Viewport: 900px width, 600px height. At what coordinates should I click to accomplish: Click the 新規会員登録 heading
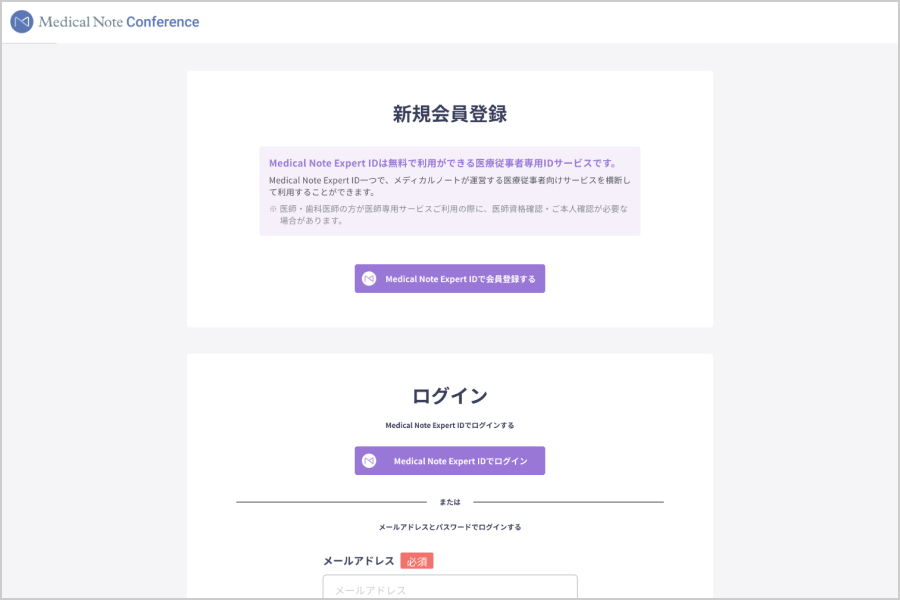tap(449, 114)
